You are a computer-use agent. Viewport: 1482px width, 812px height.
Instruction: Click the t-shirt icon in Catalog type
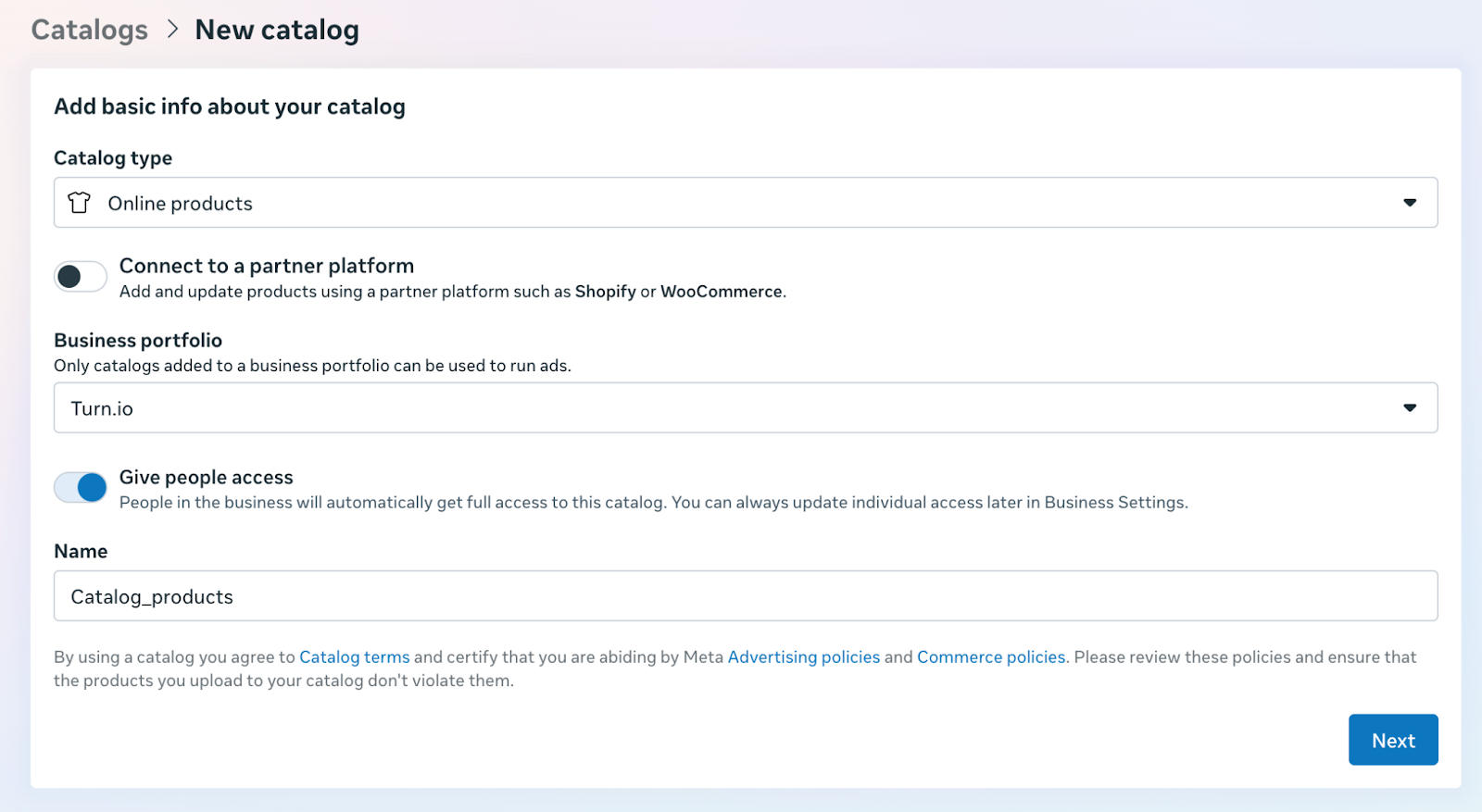coord(80,203)
